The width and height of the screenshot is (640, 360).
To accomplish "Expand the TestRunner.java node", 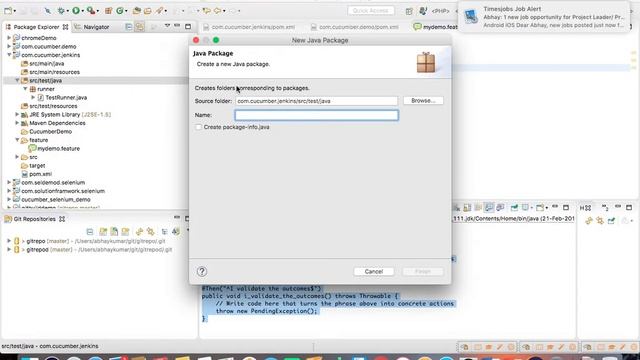I will pyautogui.click(x=33, y=98).
